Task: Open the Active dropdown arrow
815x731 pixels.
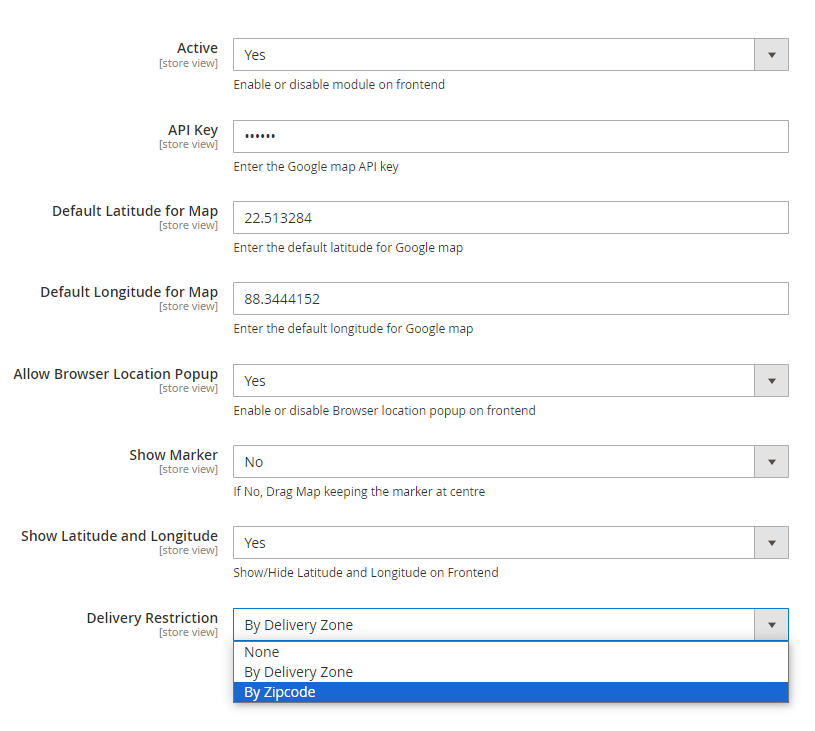Action: [x=771, y=55]
